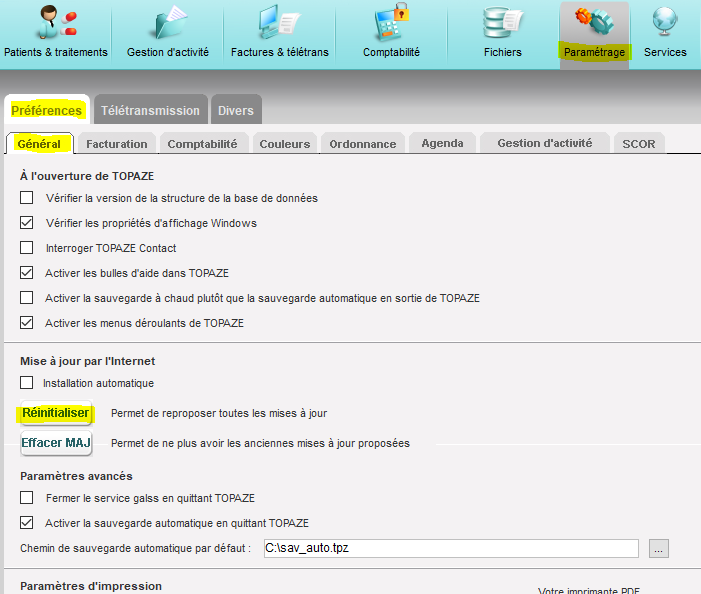Click the 'Votre imprimante PDF' text

(x=589, y=590)
